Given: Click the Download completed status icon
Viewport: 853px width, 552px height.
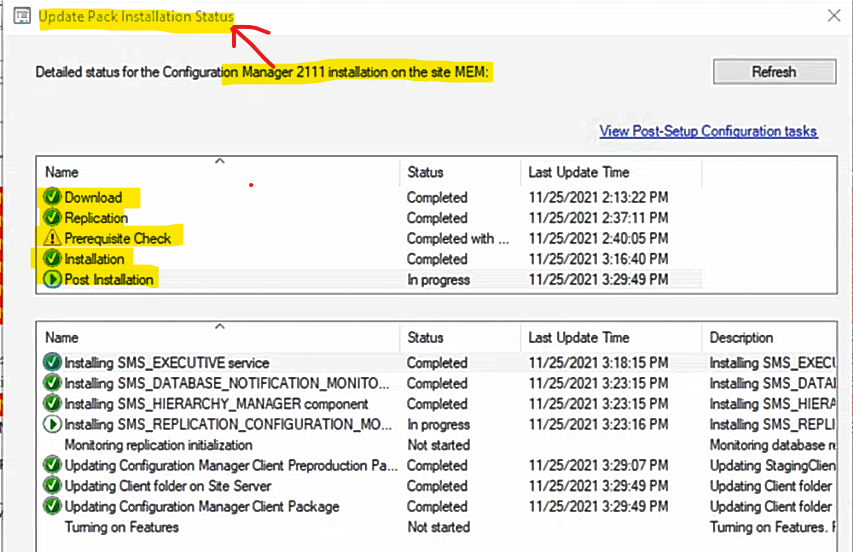Looking at the screenshot, I should 52,197.
